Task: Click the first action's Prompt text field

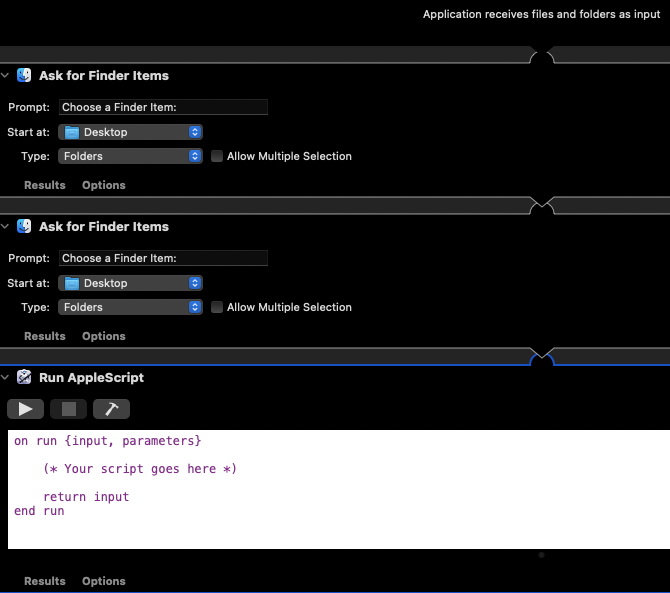Action: click(x=163, y=107)
